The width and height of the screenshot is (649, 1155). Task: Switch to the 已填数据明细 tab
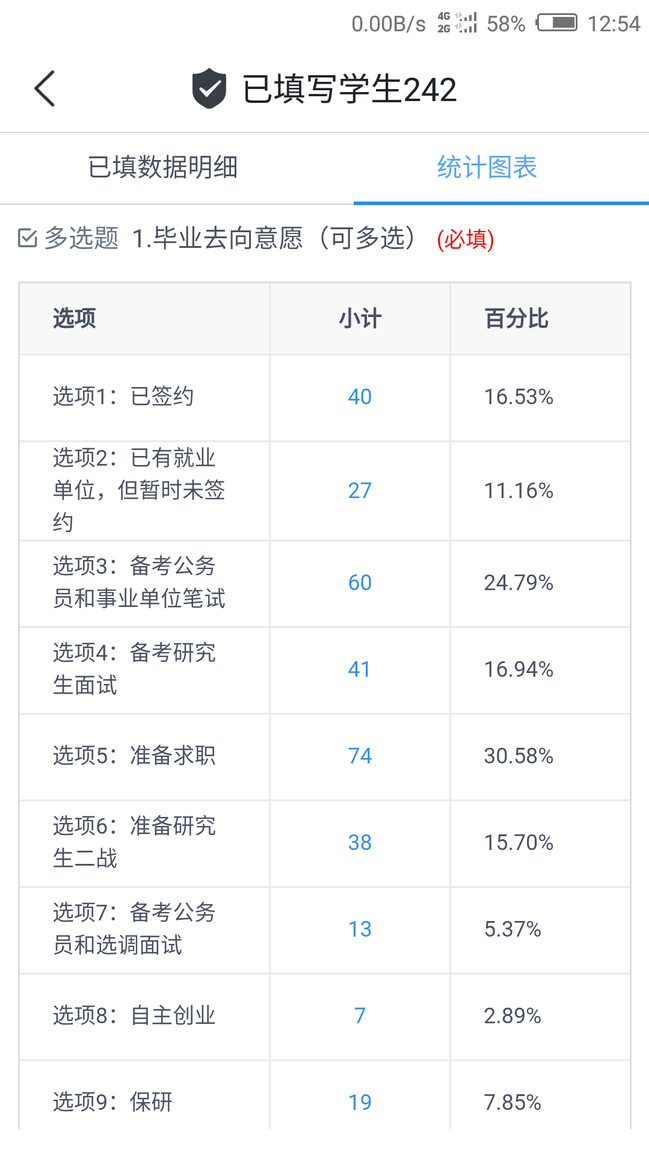163,167
